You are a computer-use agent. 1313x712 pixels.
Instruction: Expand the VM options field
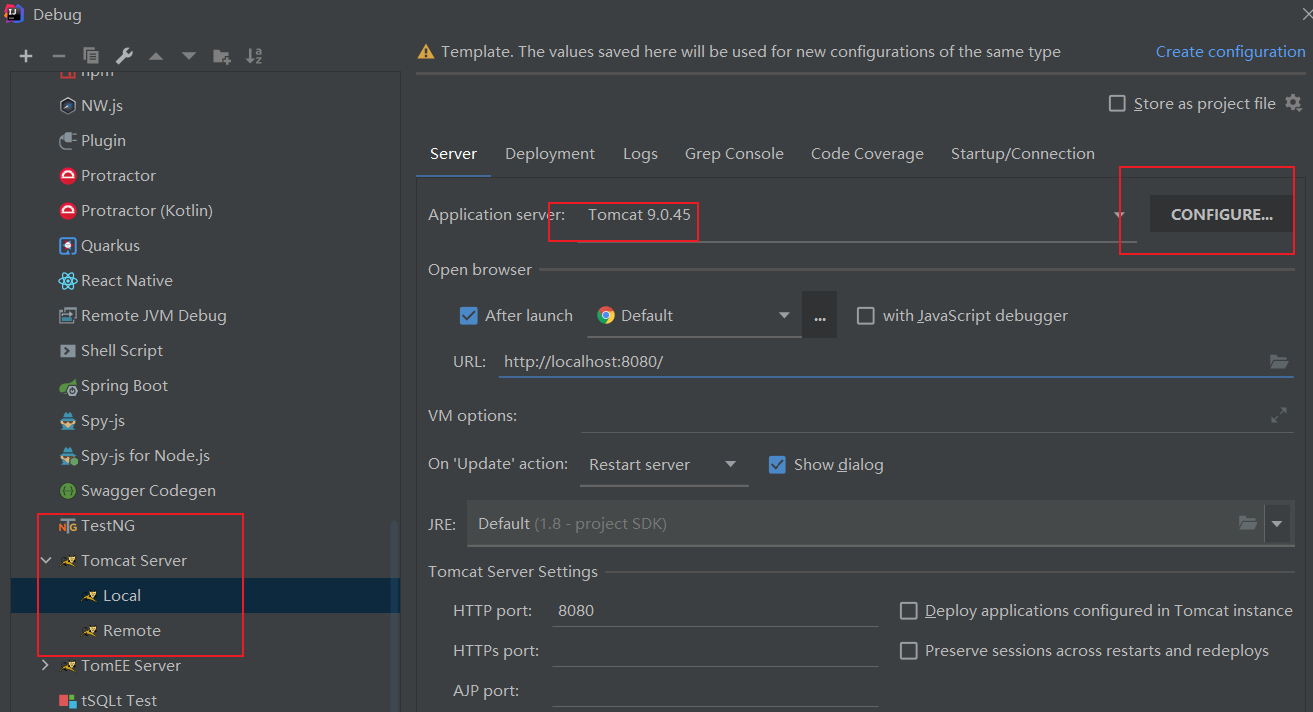(1278, 415)
